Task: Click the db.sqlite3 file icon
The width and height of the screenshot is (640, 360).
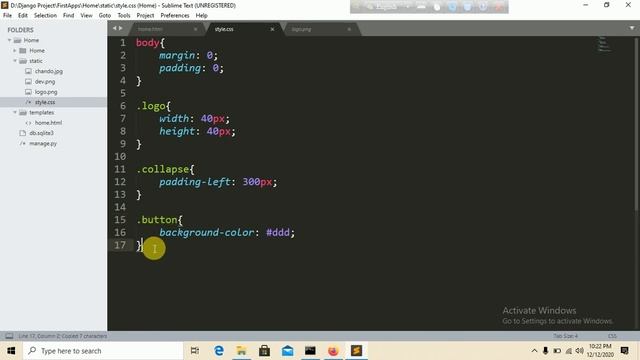Action: (x=23, y=133)
